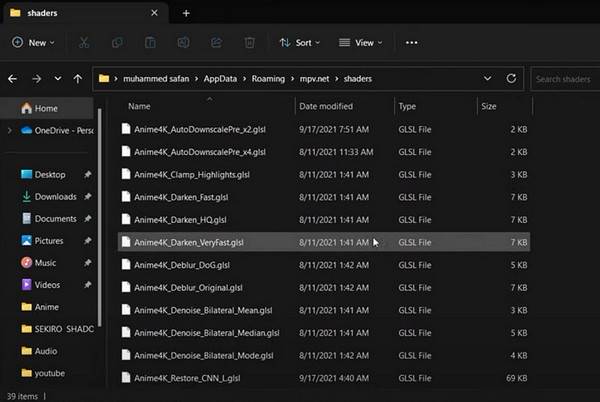Click the Anime folder icon in sidebar

[26, 307]
